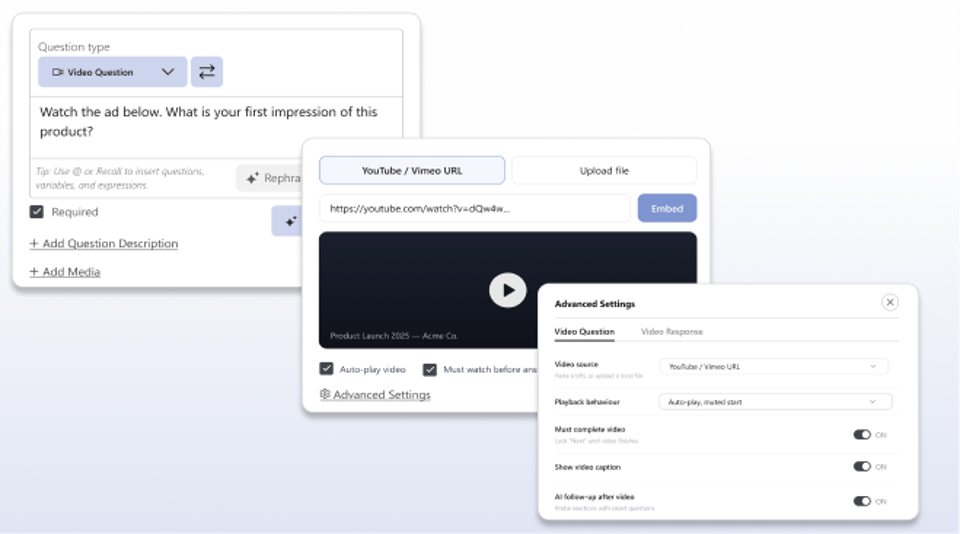Click the swap question type arrows icon
The height and width of the screenshot is (534, 960).
(x=207, y=72)
